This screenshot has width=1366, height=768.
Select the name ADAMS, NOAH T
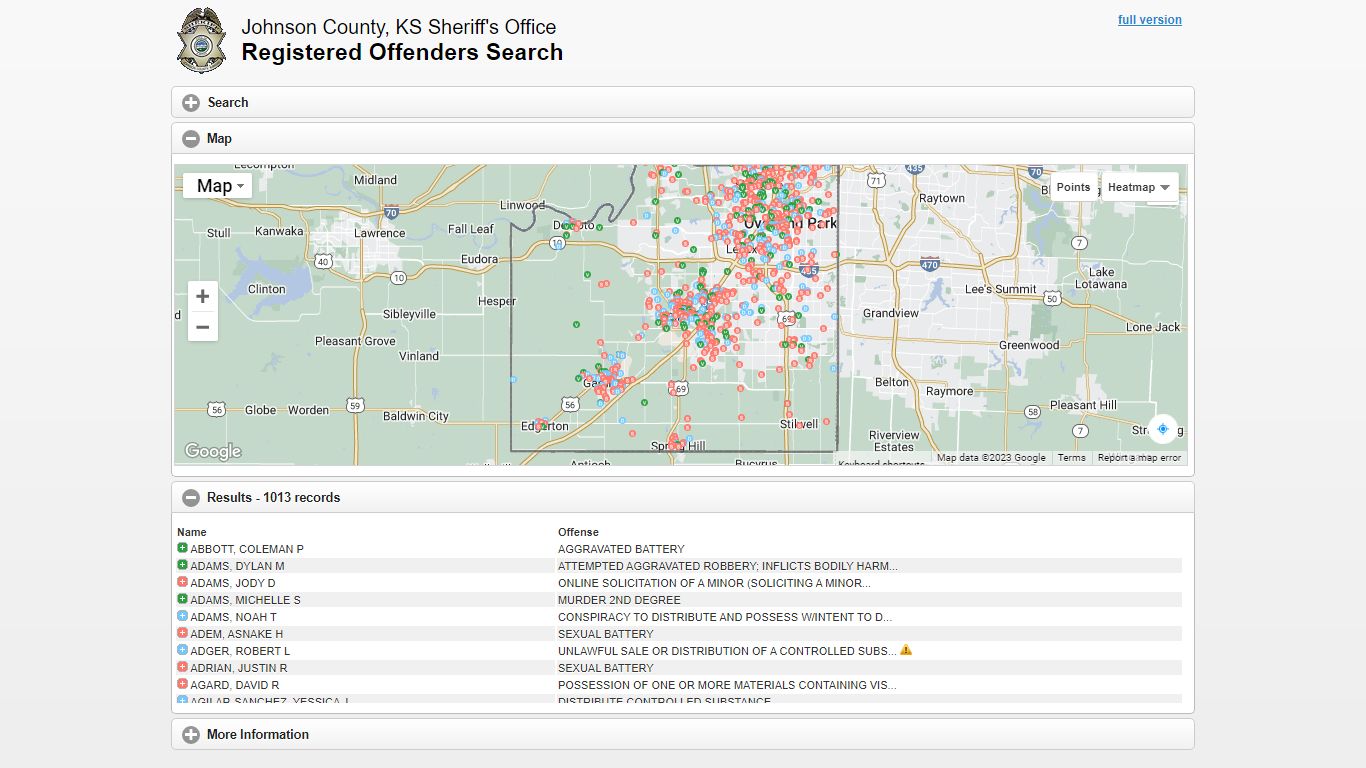[x=234, y=617]
